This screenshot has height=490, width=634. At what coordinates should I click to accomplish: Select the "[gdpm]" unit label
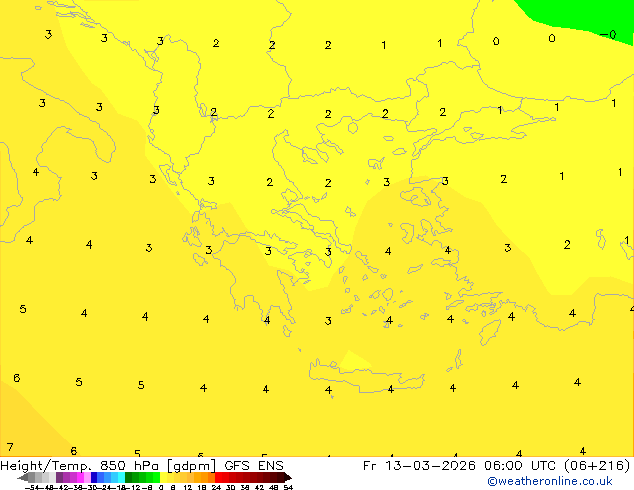[x=192, y=466]
